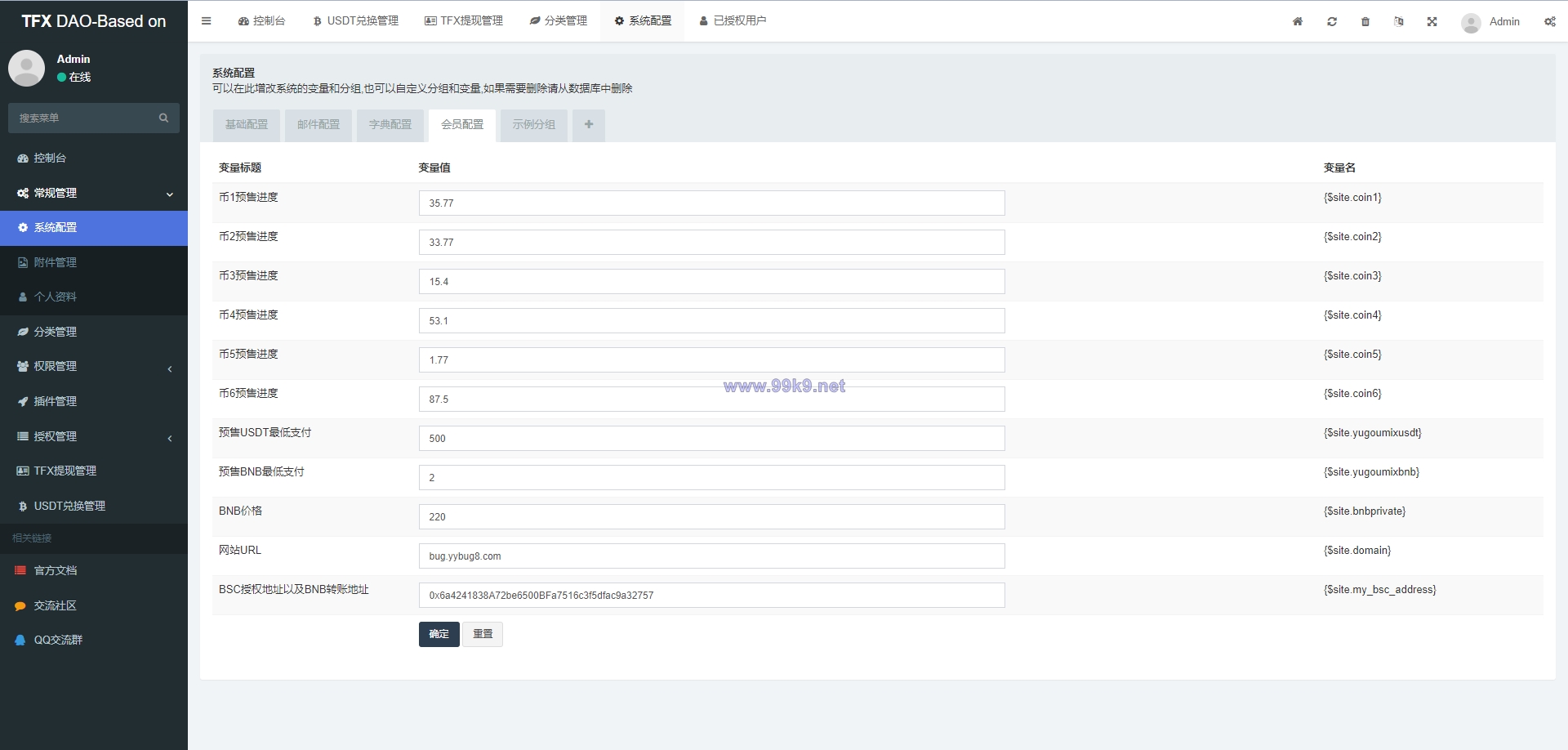Click the {$site.yugoumixusdt} variable name

click(x=1373, y=433)
